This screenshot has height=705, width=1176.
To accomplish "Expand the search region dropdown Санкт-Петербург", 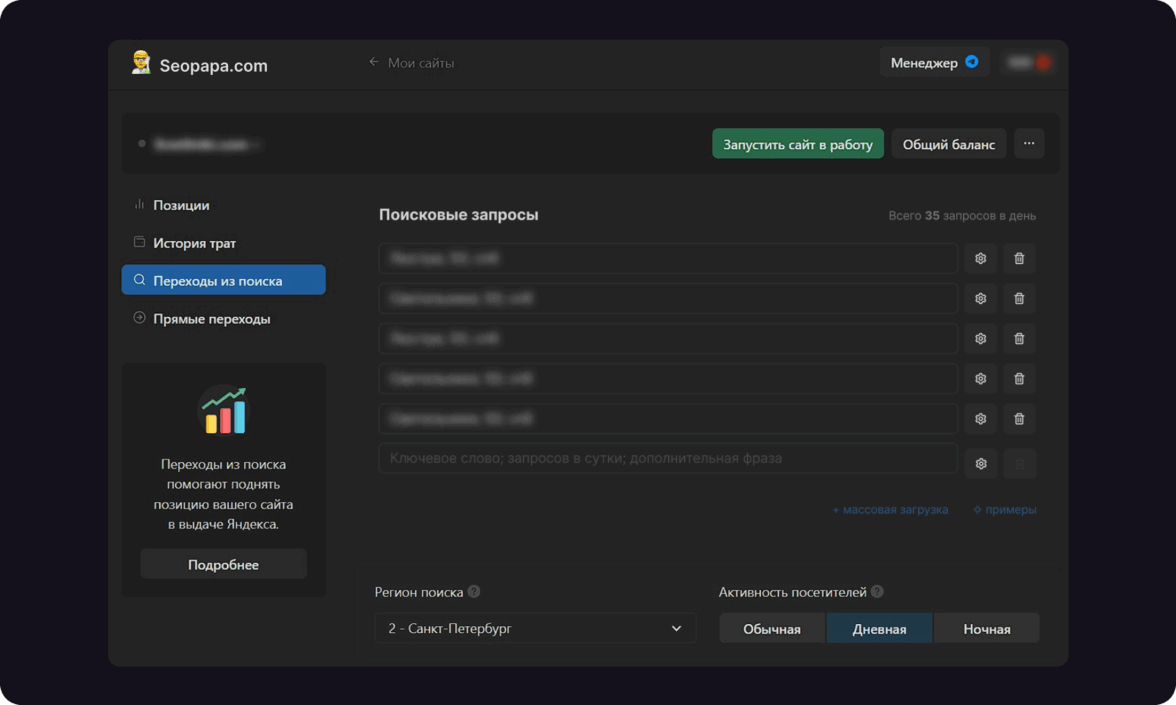I will (535, 629).
